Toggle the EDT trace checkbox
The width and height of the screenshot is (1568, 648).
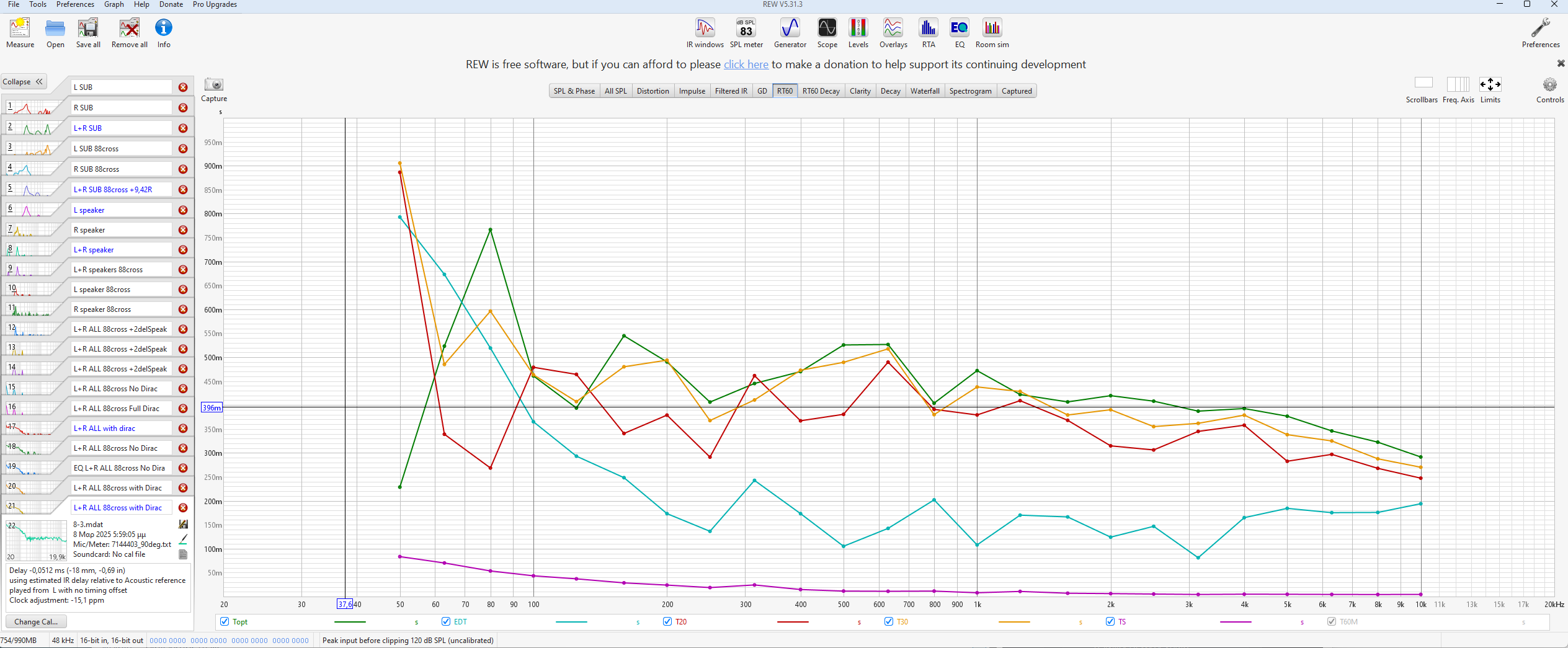[x=446, y=621]
